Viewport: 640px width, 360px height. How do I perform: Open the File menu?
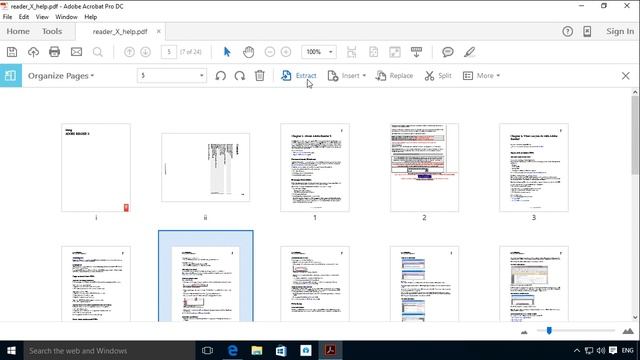click(7, 17)
